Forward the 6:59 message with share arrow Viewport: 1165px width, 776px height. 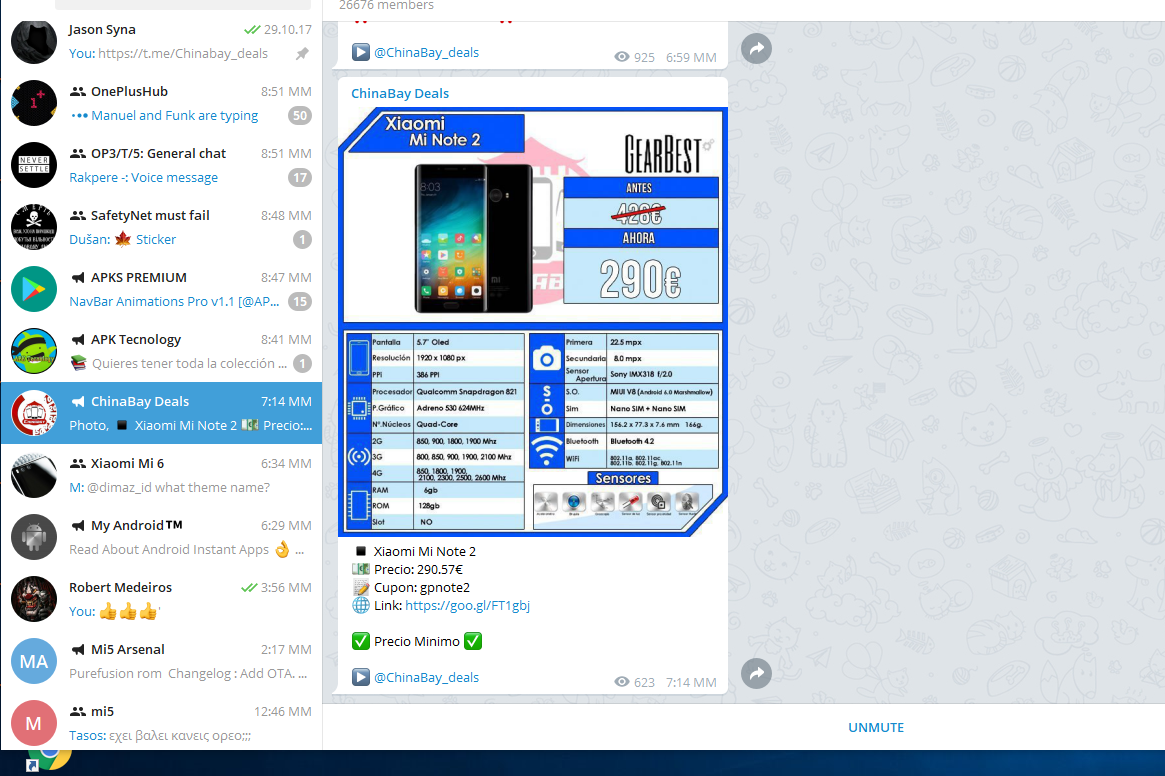(756, 49)
